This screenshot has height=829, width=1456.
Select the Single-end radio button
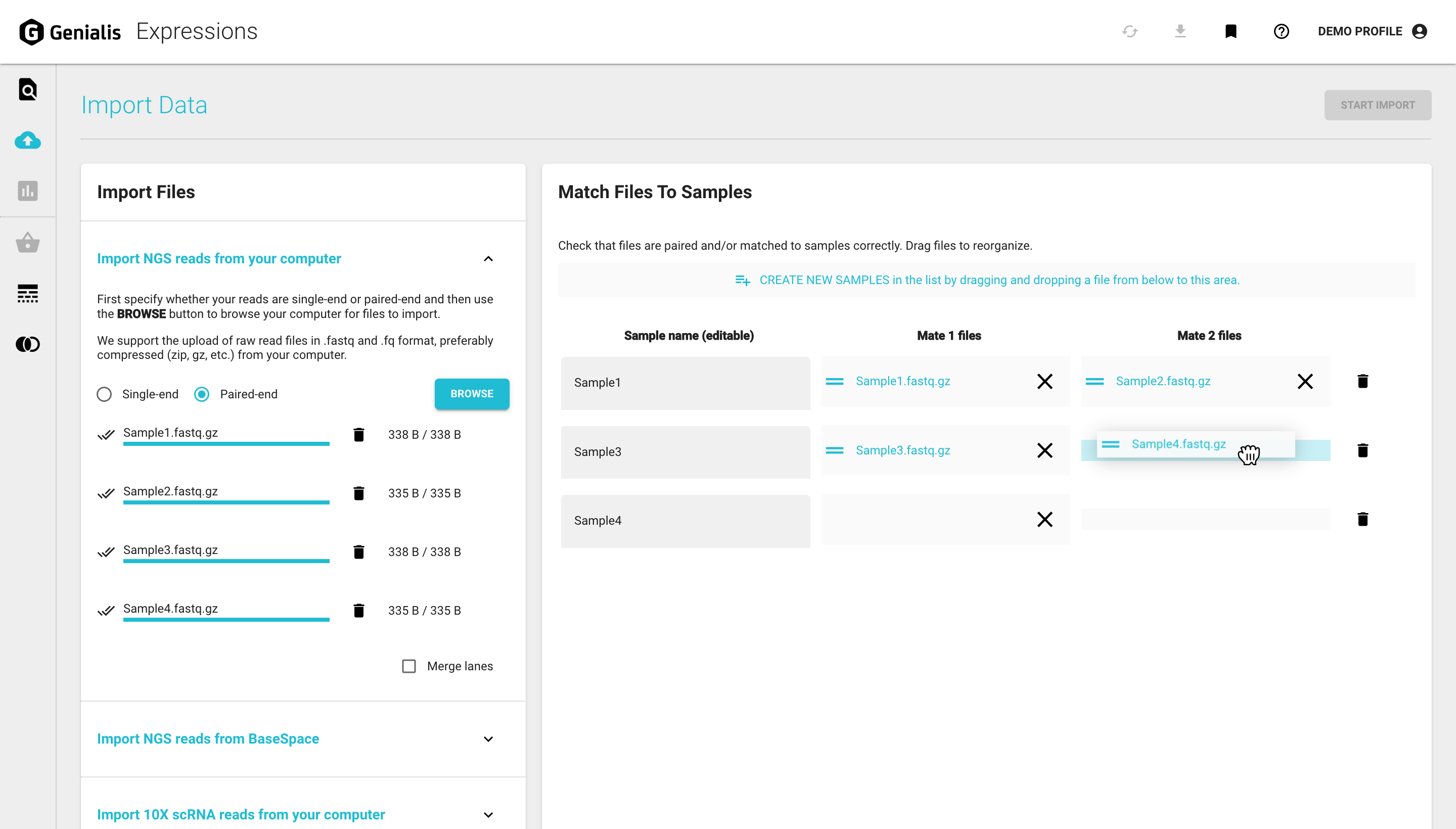pyautogui.click(x=104, y=395)
